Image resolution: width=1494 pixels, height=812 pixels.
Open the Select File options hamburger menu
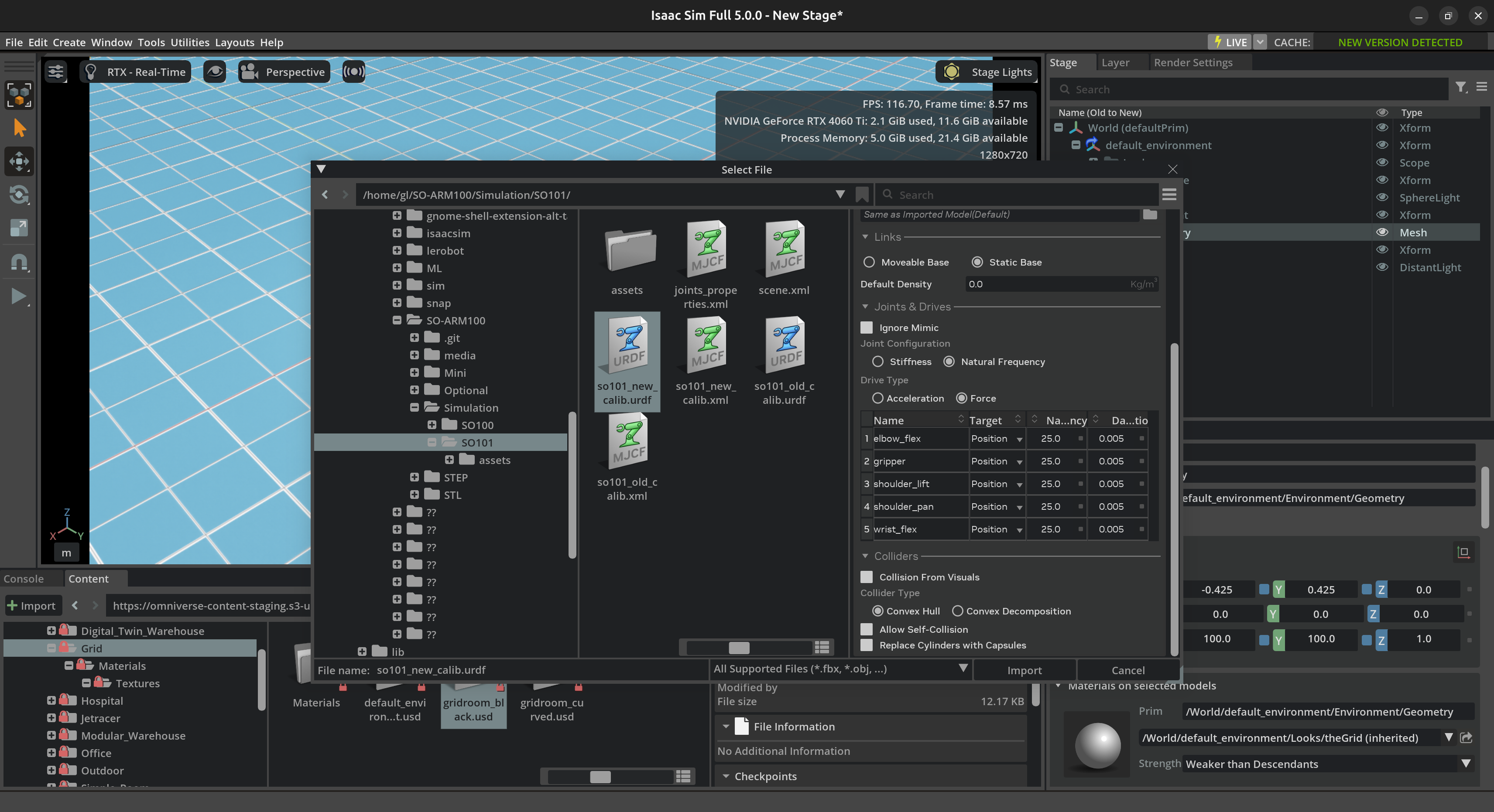click(x=1169, y=195)
